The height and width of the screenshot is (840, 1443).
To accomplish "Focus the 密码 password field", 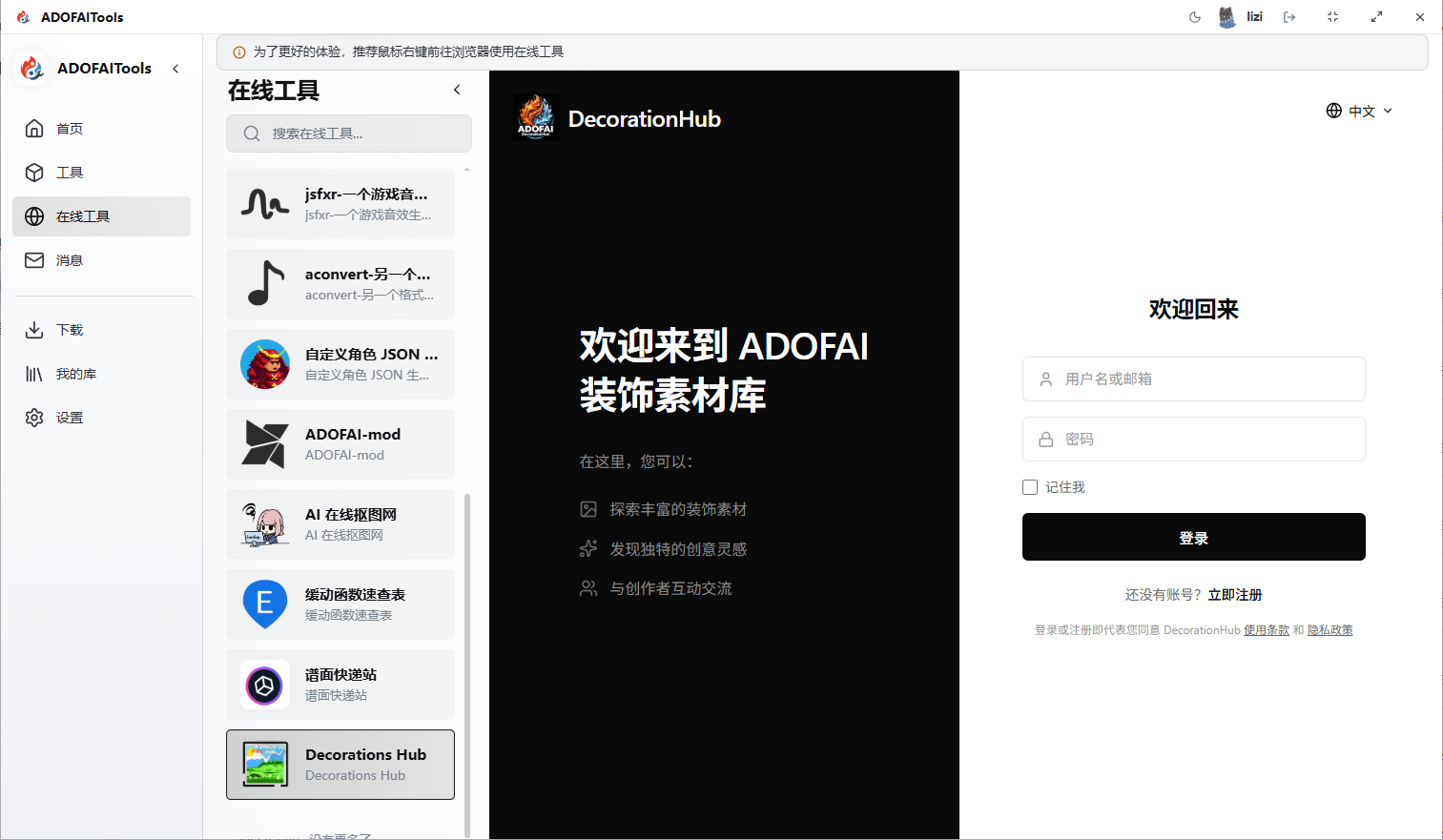I will [x=1194, y=440].
